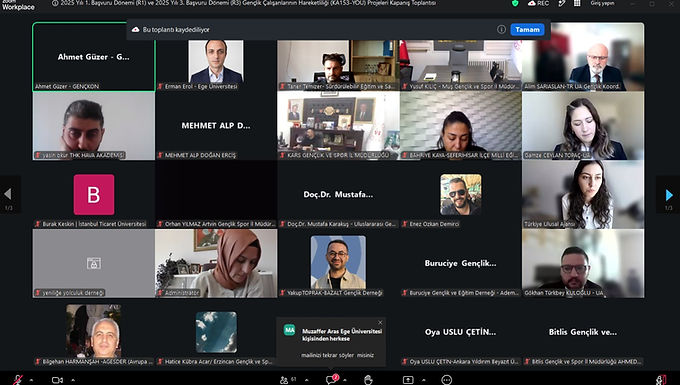Go to next page of participants
Viewport: 680px width, 385px height.
[x=668, y=195]
